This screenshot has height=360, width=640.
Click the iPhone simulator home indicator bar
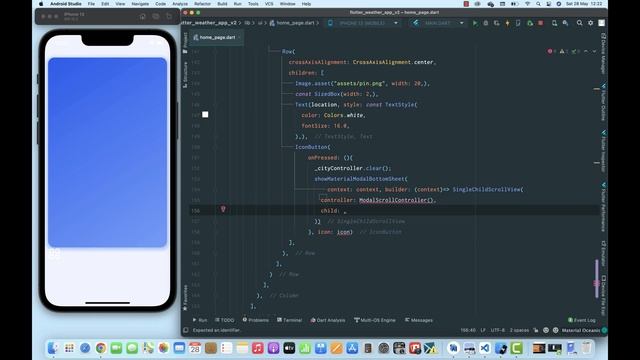click(x=107, y=303)
